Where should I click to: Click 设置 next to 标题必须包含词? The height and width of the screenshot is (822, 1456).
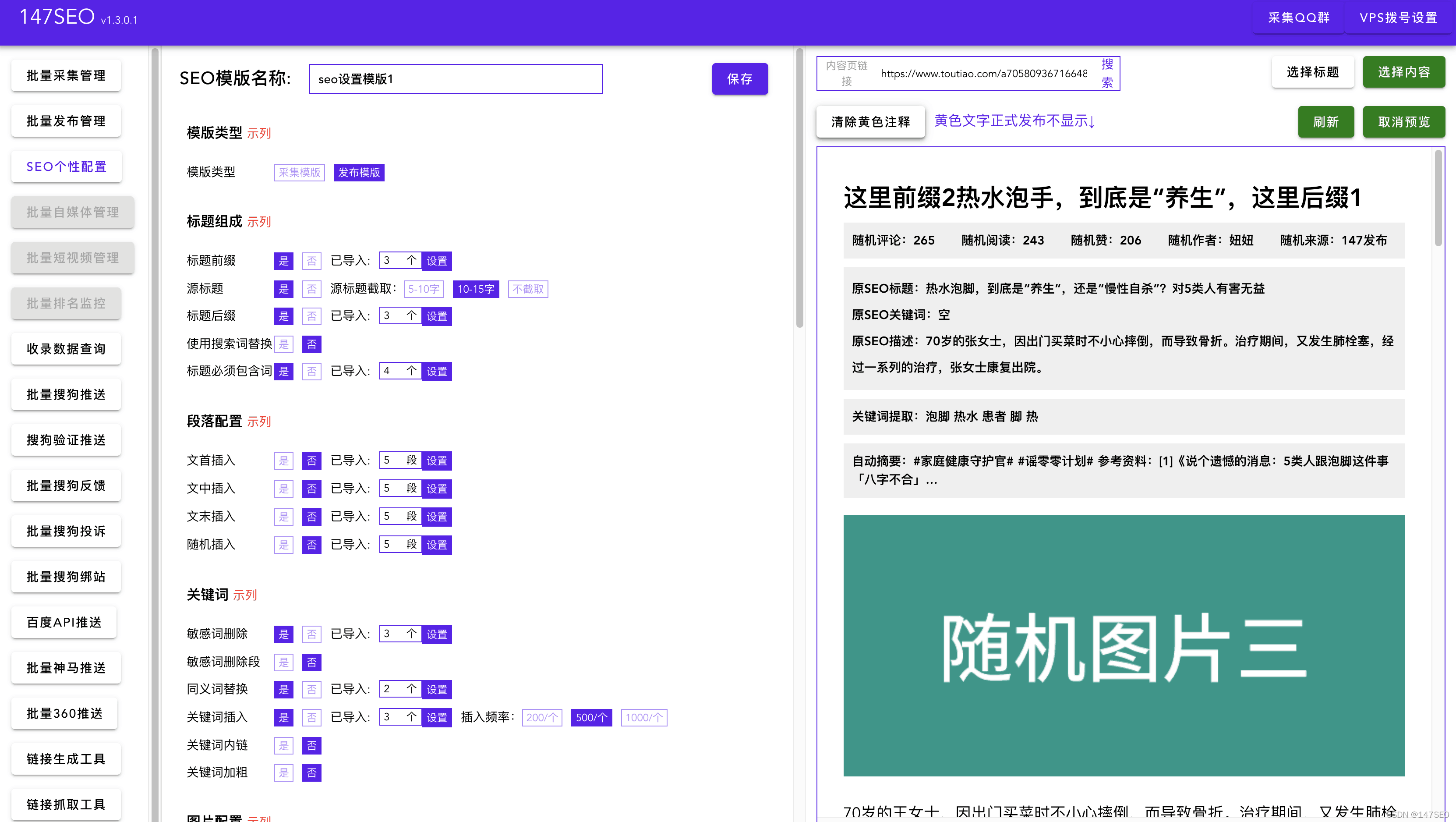437,371
